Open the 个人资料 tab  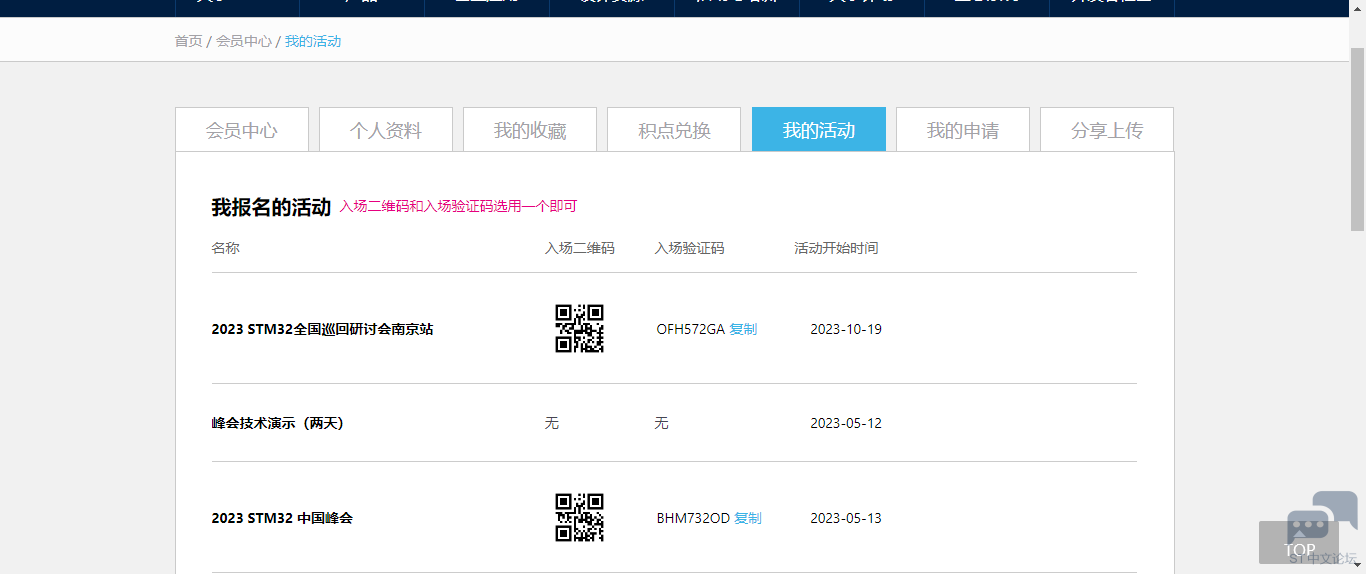point(386,130)
